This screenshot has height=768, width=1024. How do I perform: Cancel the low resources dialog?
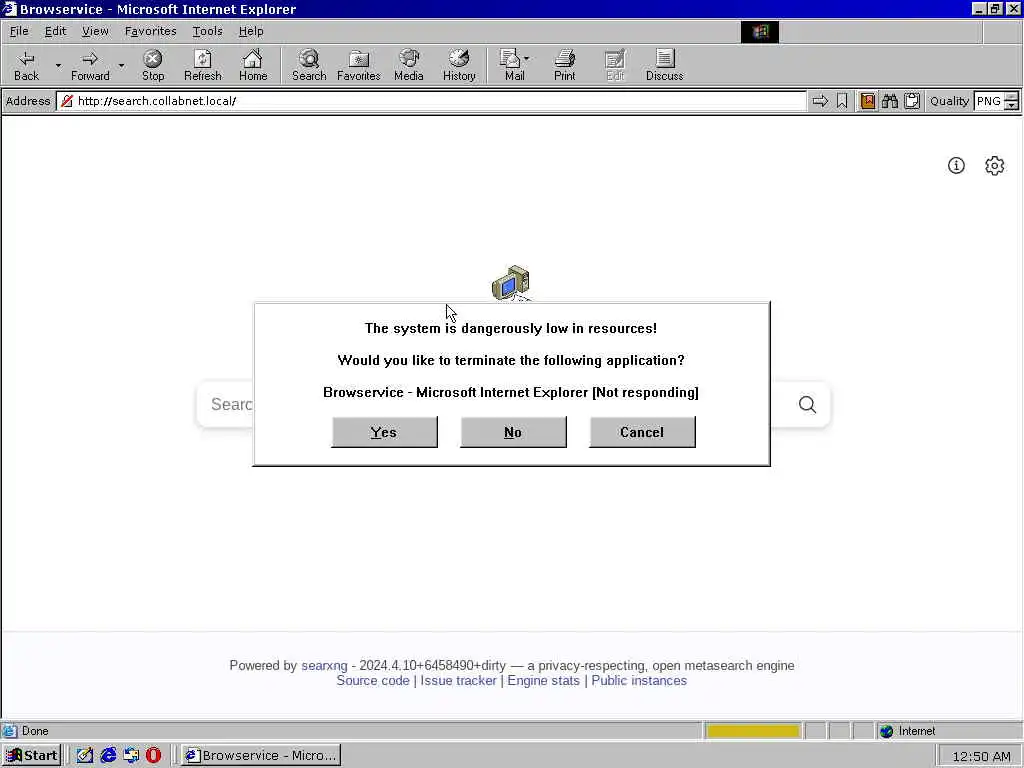pyautogui.click(x=642, y=432)
